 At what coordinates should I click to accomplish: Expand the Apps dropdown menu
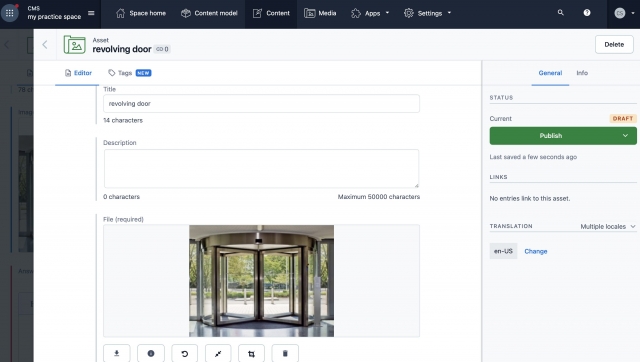pos(370,13)
